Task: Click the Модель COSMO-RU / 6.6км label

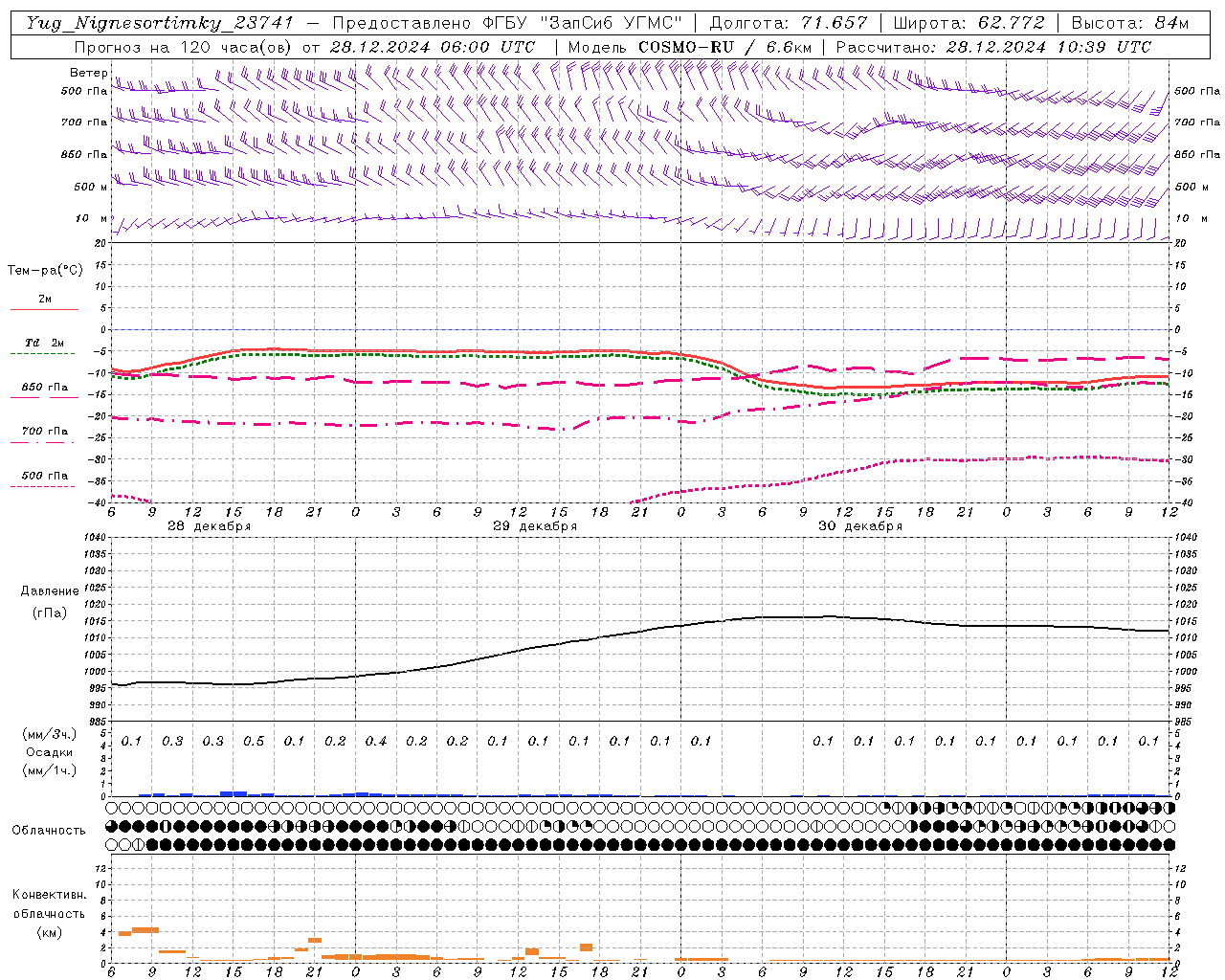Action: tap(690, 47)
